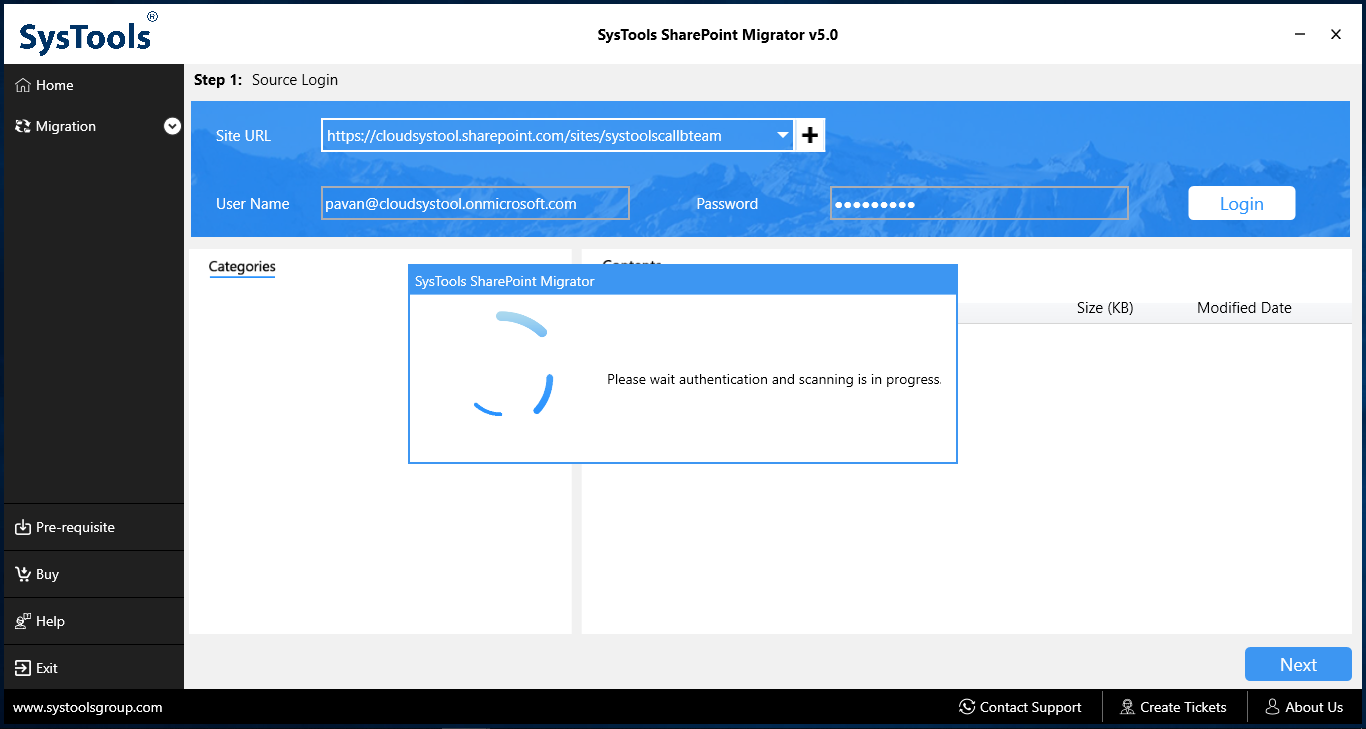Select the Contact Support icon
This screenshot has height=729, width=1366.
coord(966,707)
